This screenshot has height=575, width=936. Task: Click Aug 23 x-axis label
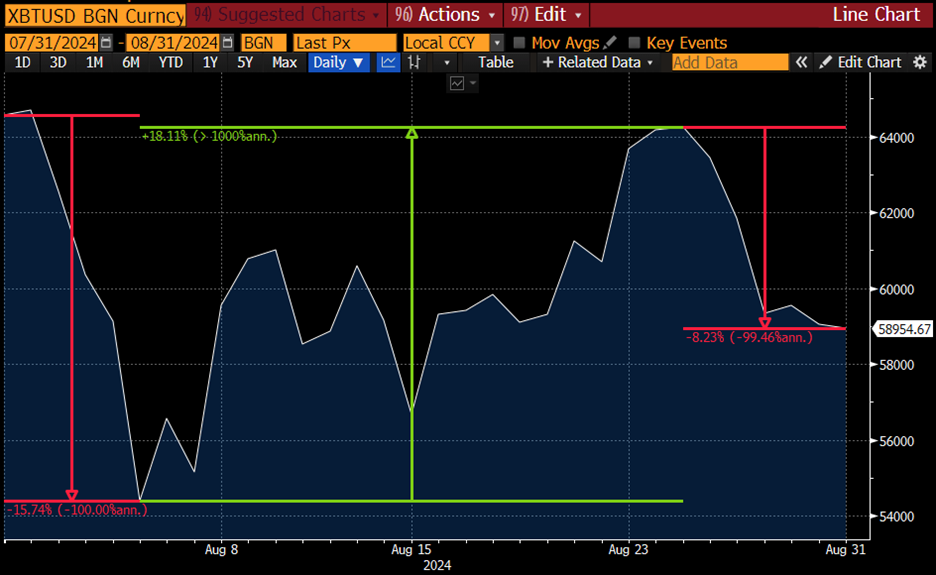628,550
